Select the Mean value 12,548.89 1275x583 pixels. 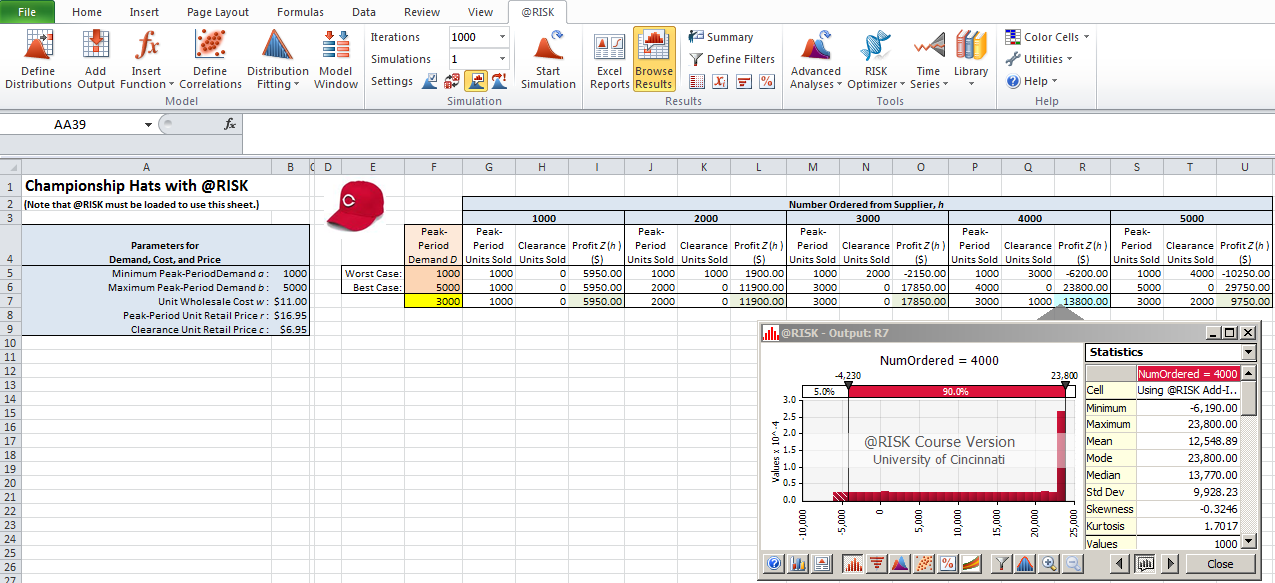pos(1188,441)
